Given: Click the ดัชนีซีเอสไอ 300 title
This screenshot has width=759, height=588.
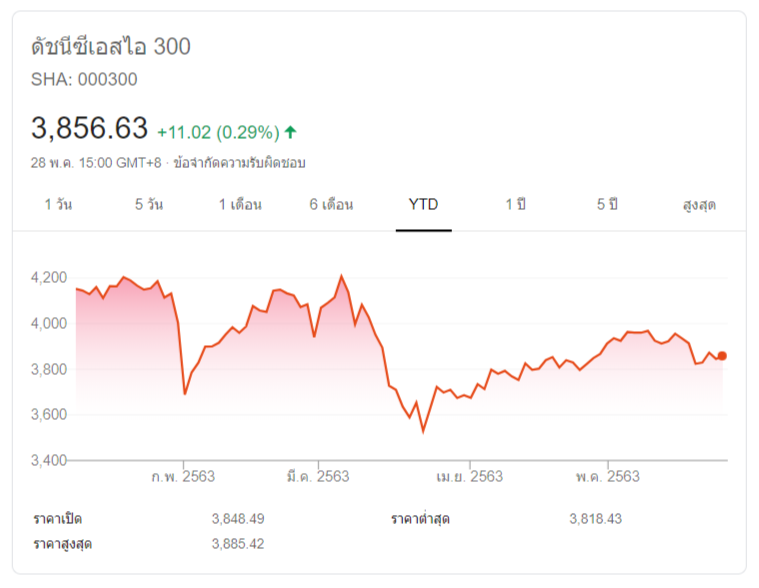Looking at the screenshot, I should [110, 46].
